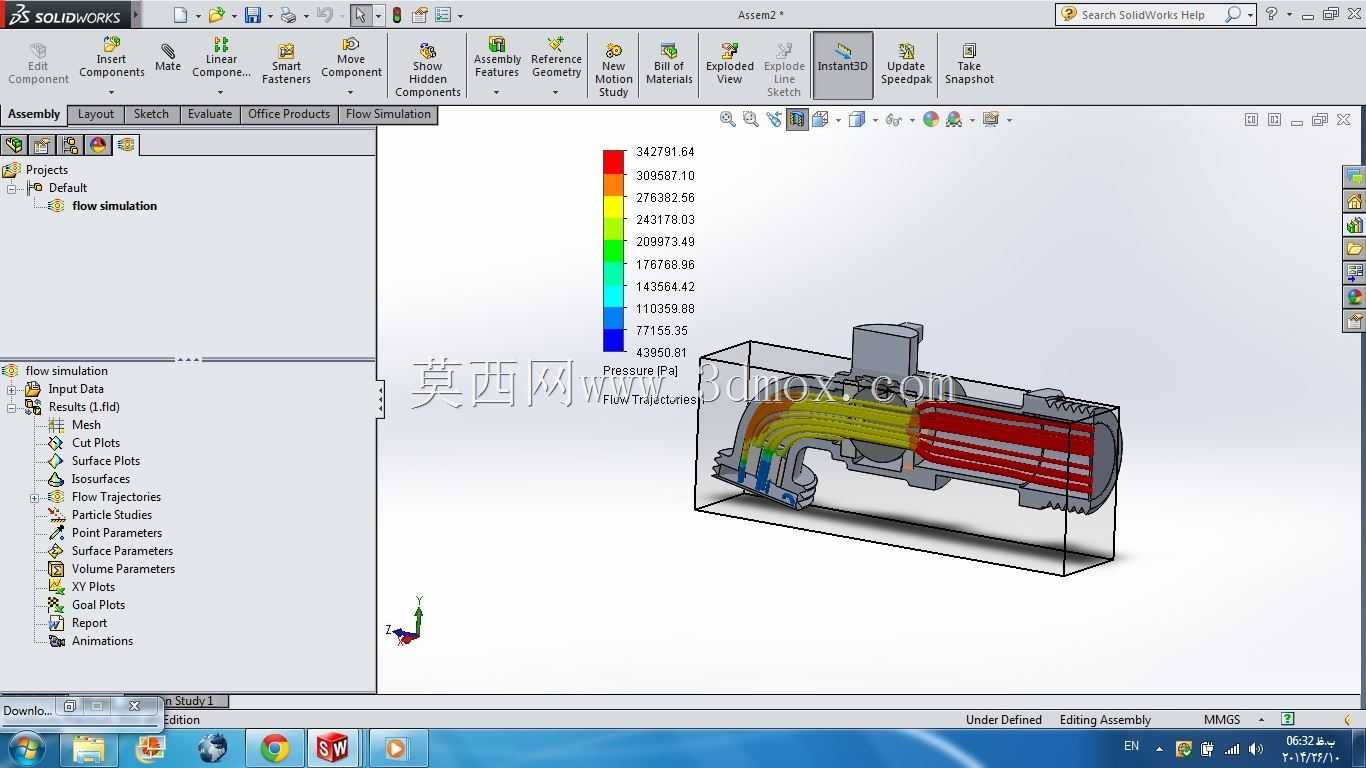Open the FeatureManager design tree tab

(14, 145)
